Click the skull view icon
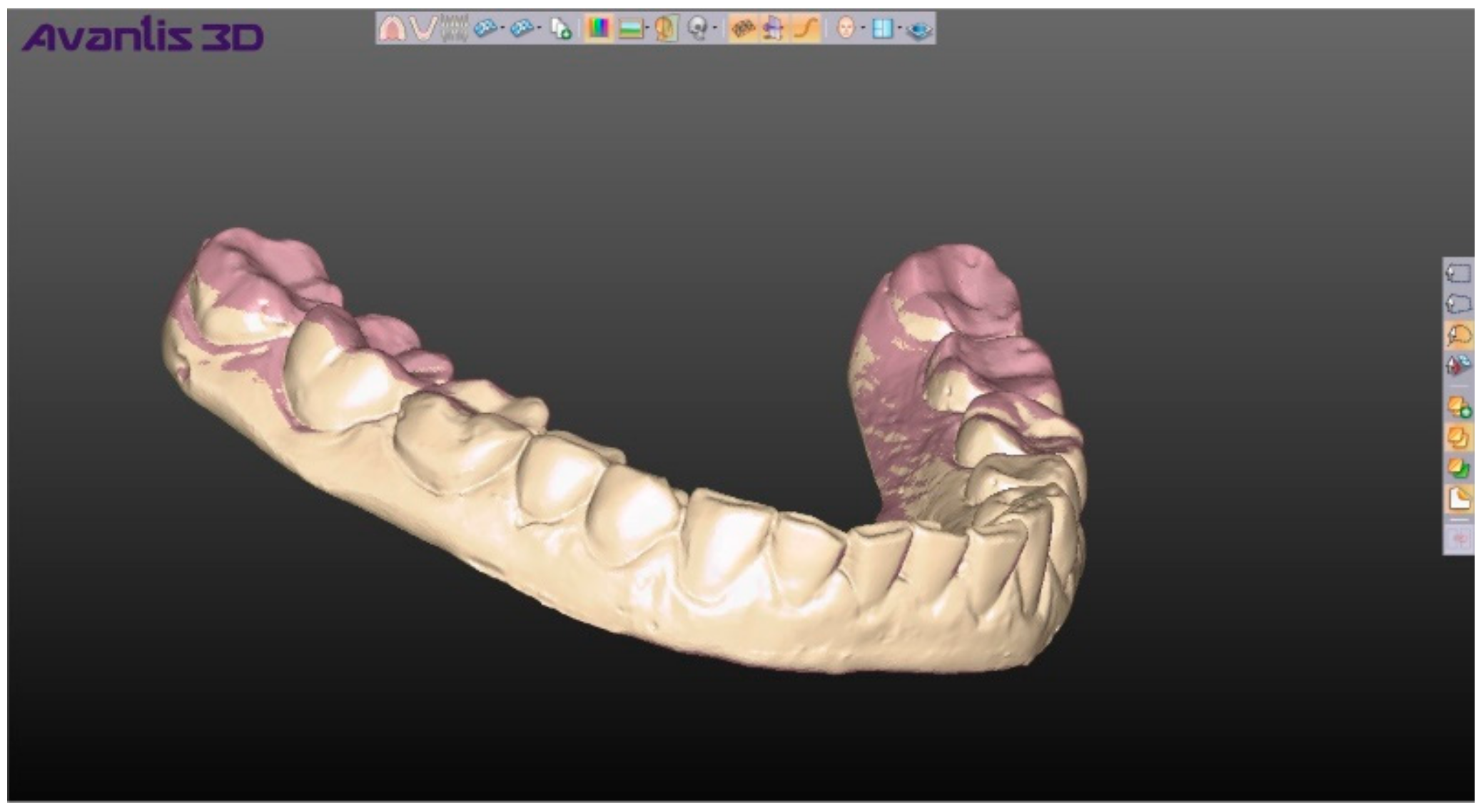 [697, 29]
